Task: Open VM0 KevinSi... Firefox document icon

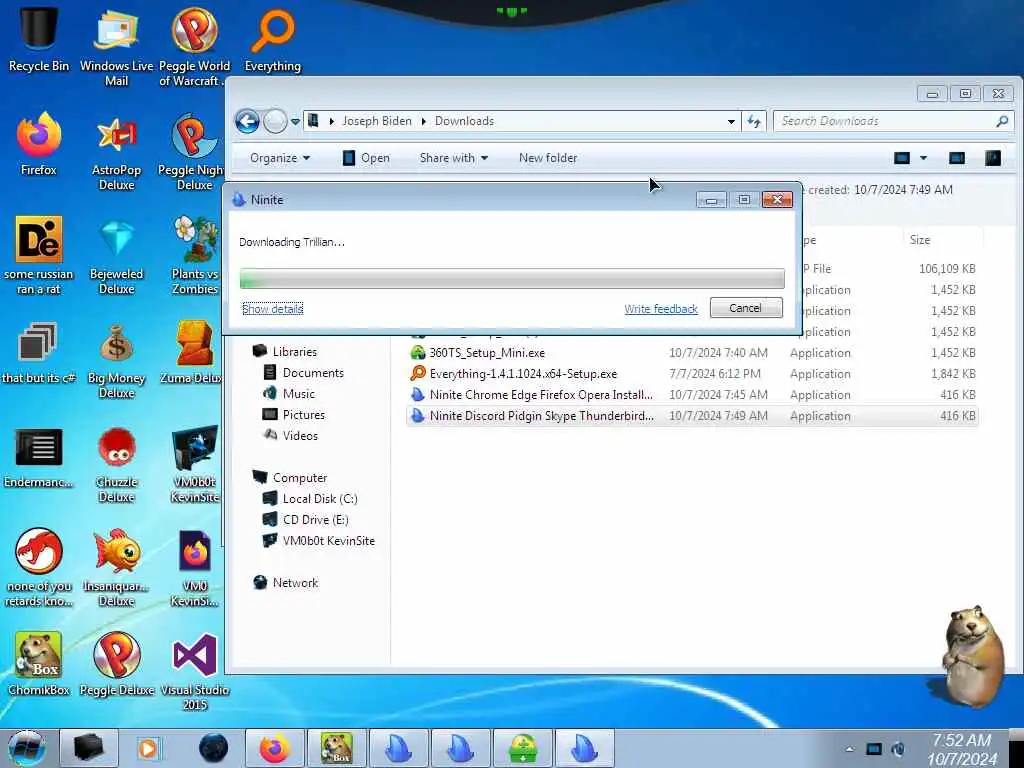Action: coord(194,568)
